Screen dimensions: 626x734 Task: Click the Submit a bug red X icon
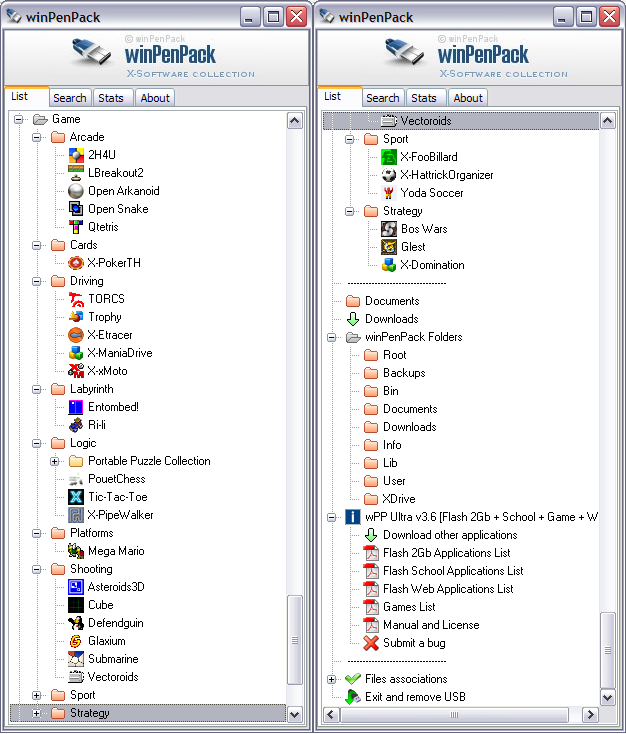click(371, 643)
